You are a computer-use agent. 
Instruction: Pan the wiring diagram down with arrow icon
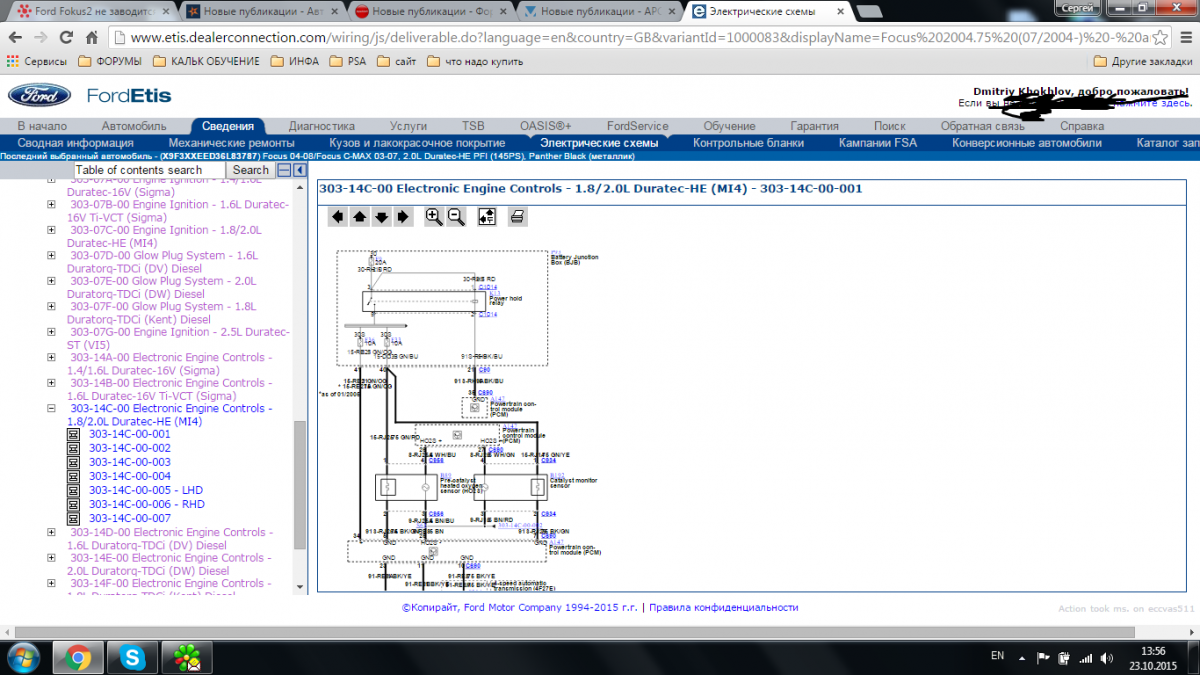pos(381,217)
